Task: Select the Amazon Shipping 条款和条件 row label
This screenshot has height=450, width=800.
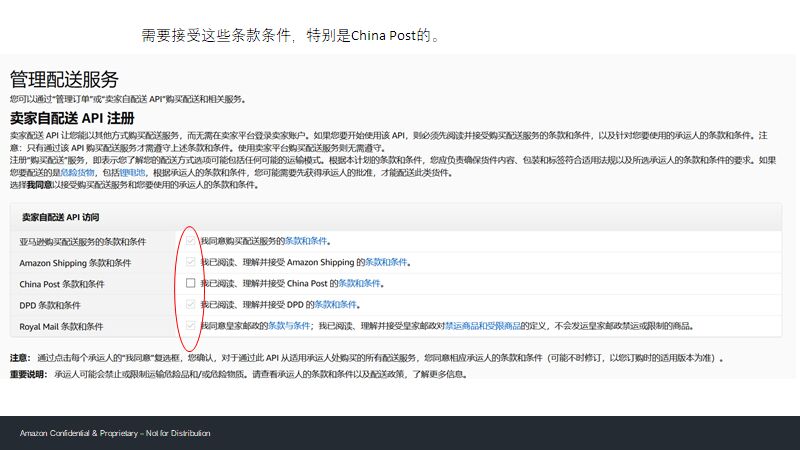Action: pyautogui.click(x=75, y=263)
